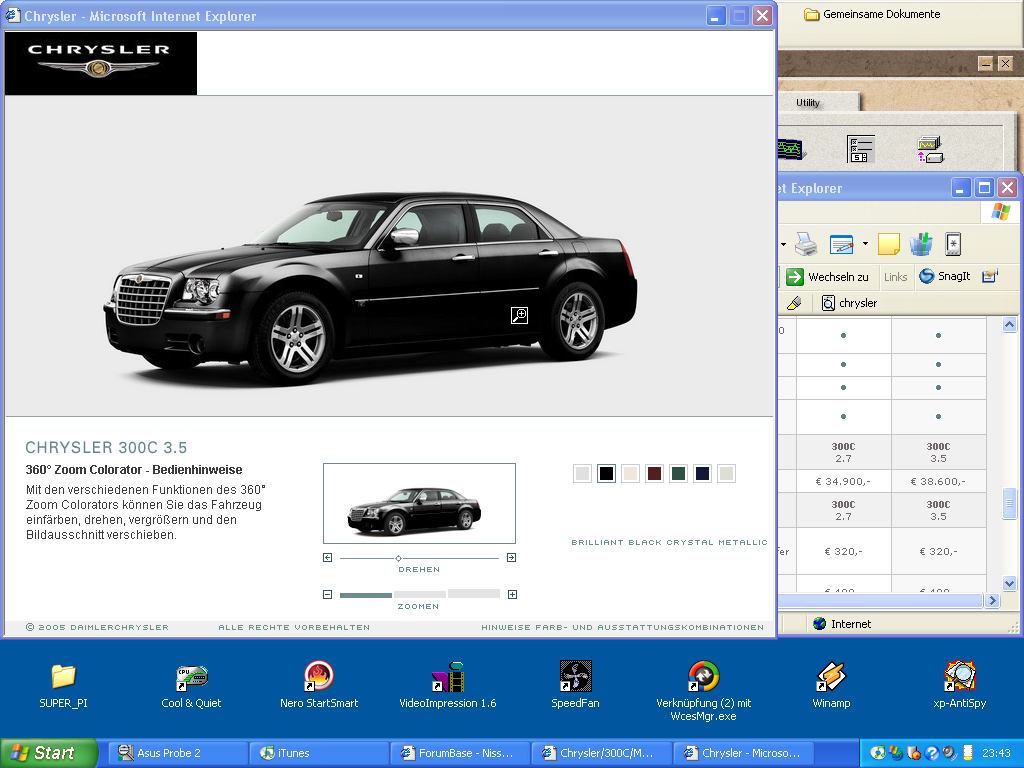Select the last pale grey color swatch
Screen dimensions: 1024x768
click(x=726, y=473)
